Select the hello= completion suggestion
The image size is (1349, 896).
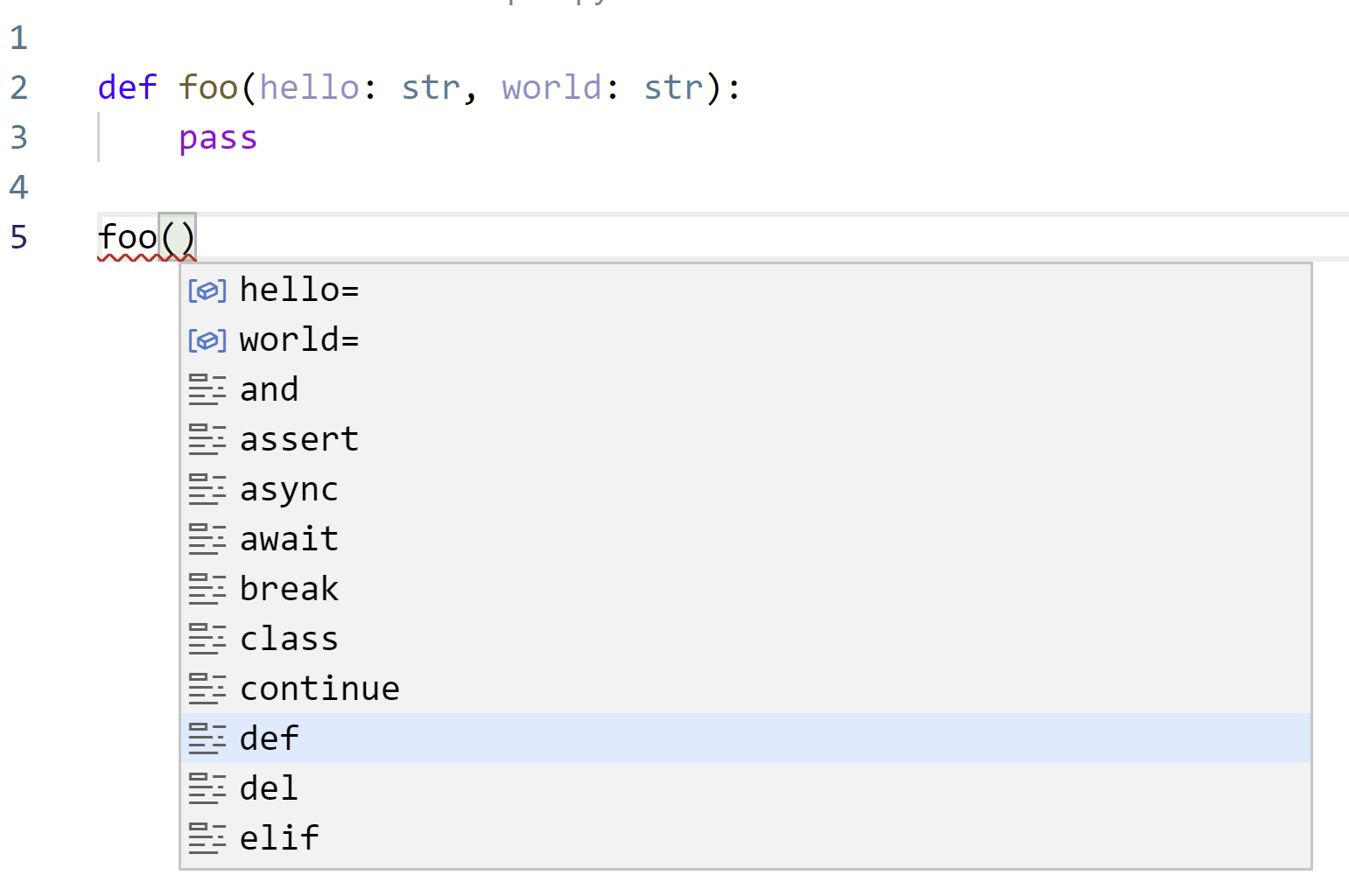pos(299,290)
